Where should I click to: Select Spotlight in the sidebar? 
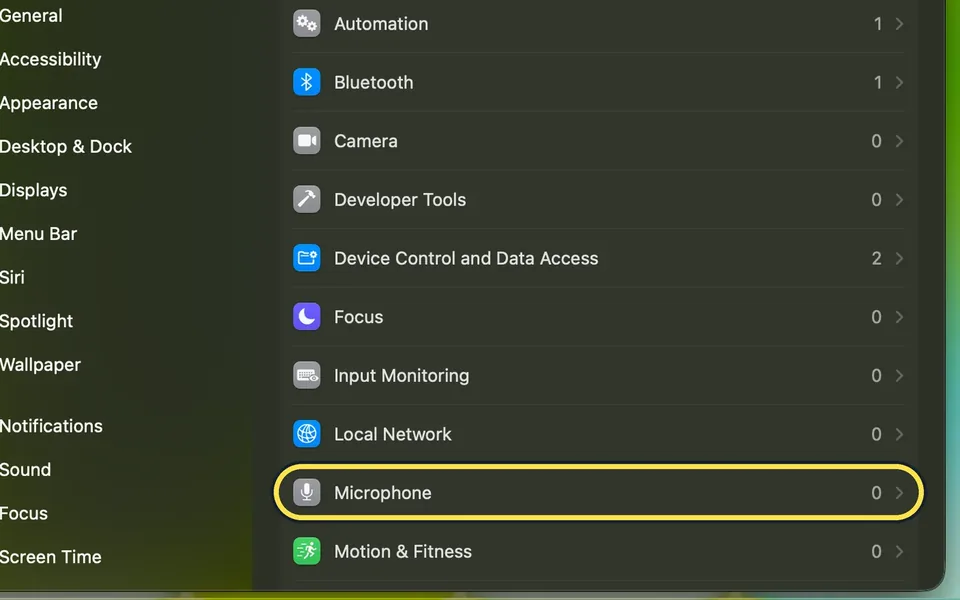click(36, 321)
